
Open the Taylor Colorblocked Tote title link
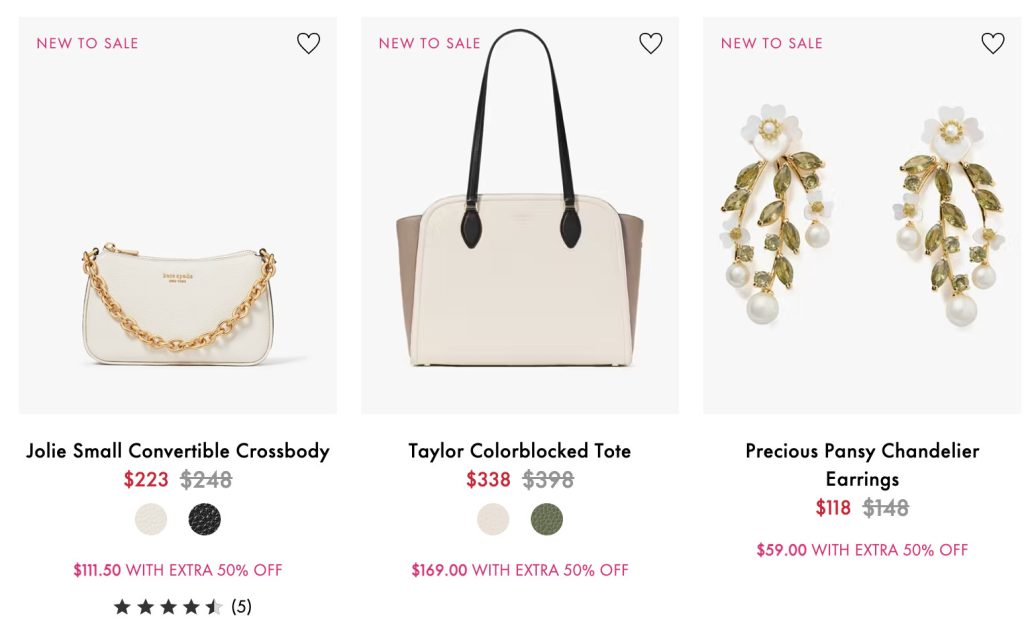[520, 451]
